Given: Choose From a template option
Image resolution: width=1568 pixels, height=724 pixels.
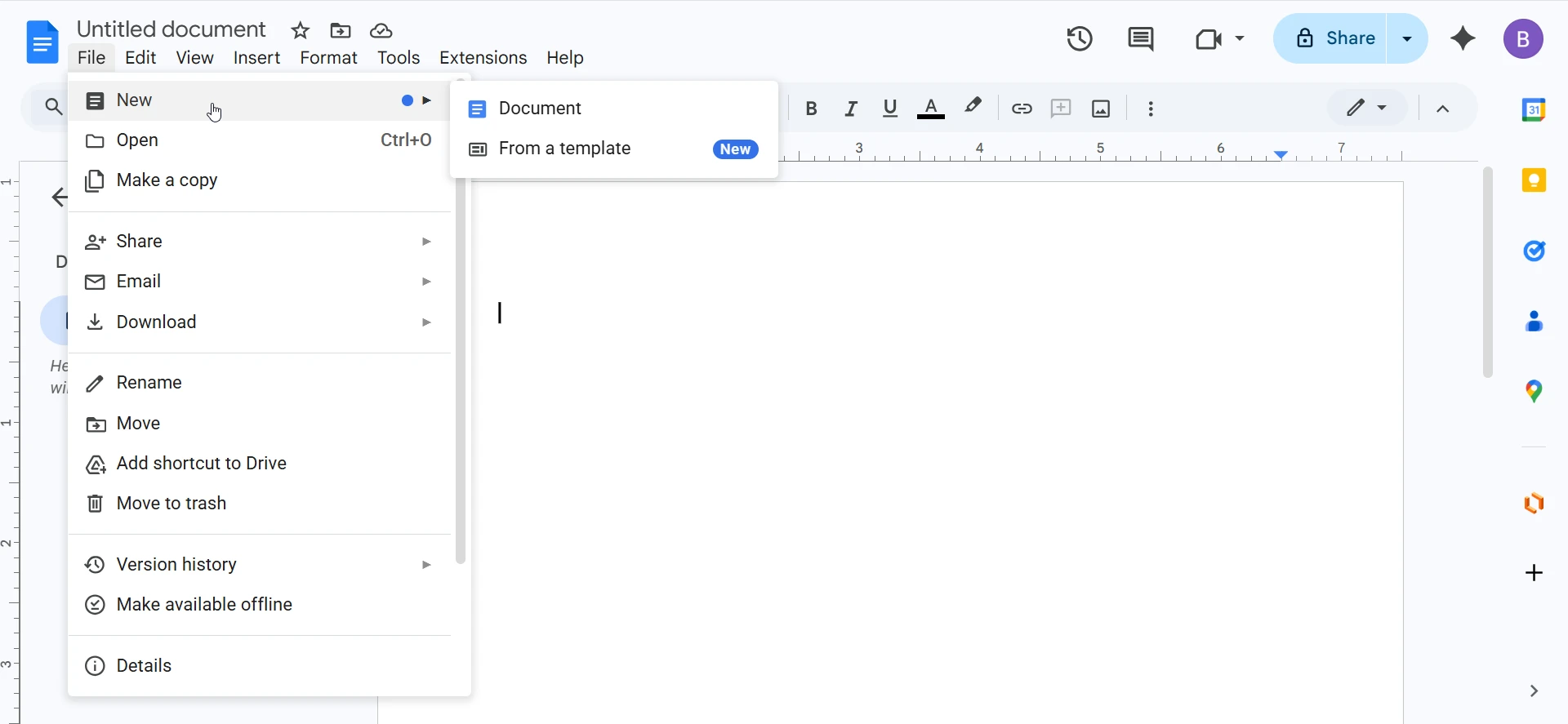Looking at the screenshot, I should tap(565, 149).
